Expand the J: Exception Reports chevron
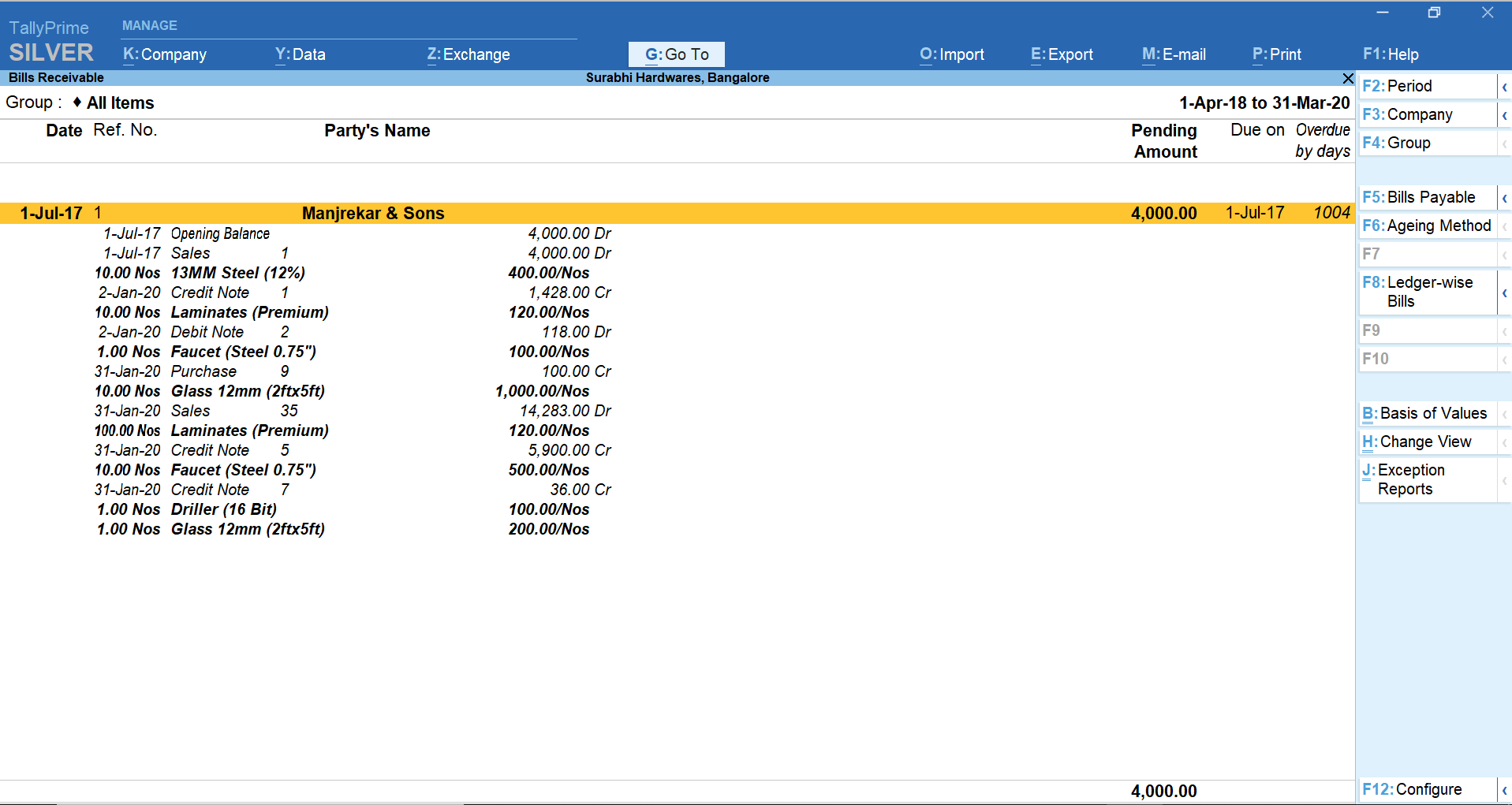This screenshot has height=805, width=1512. point(1505,479)
